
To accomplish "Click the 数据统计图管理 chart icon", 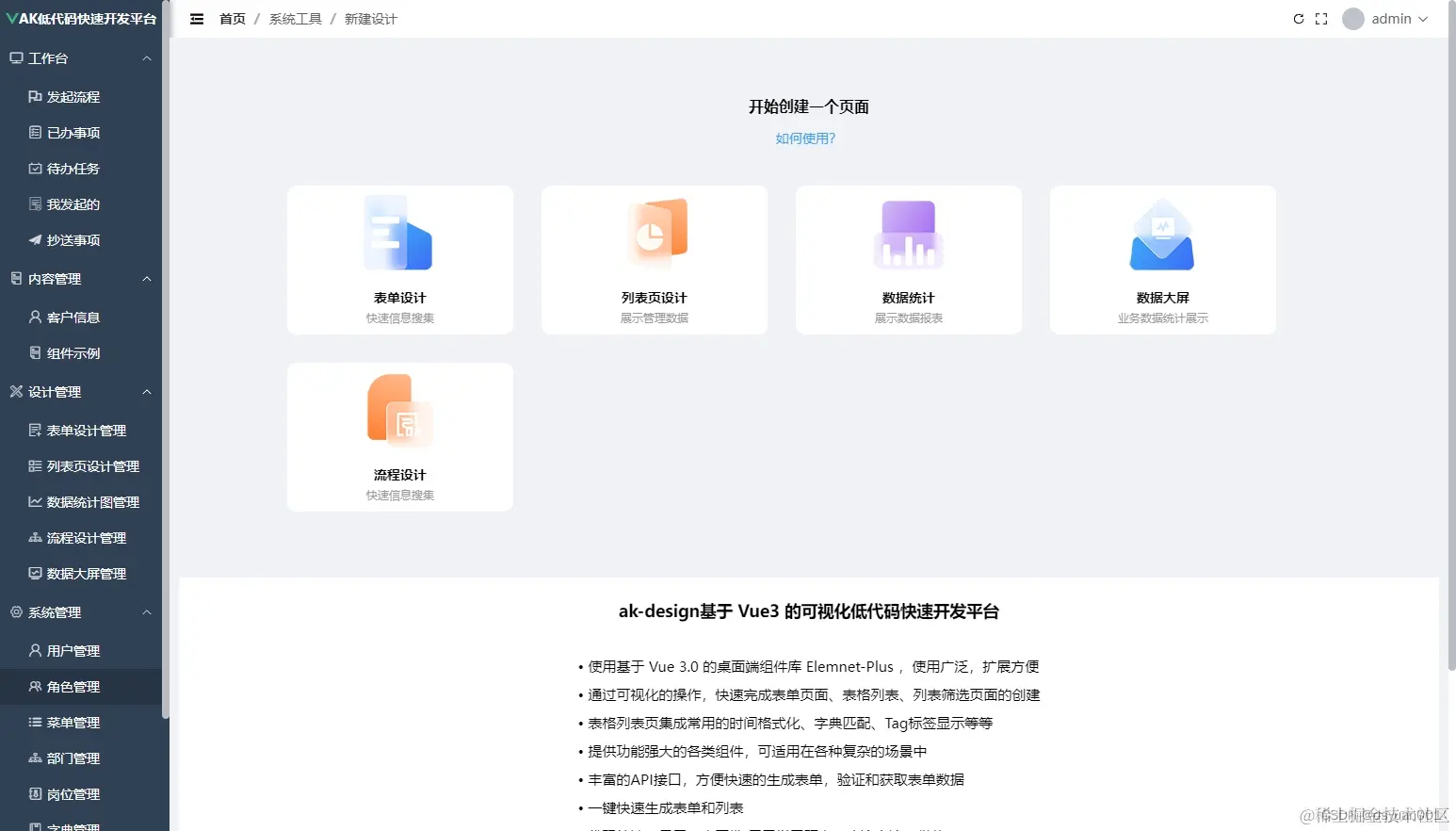I will pos(34,502).
